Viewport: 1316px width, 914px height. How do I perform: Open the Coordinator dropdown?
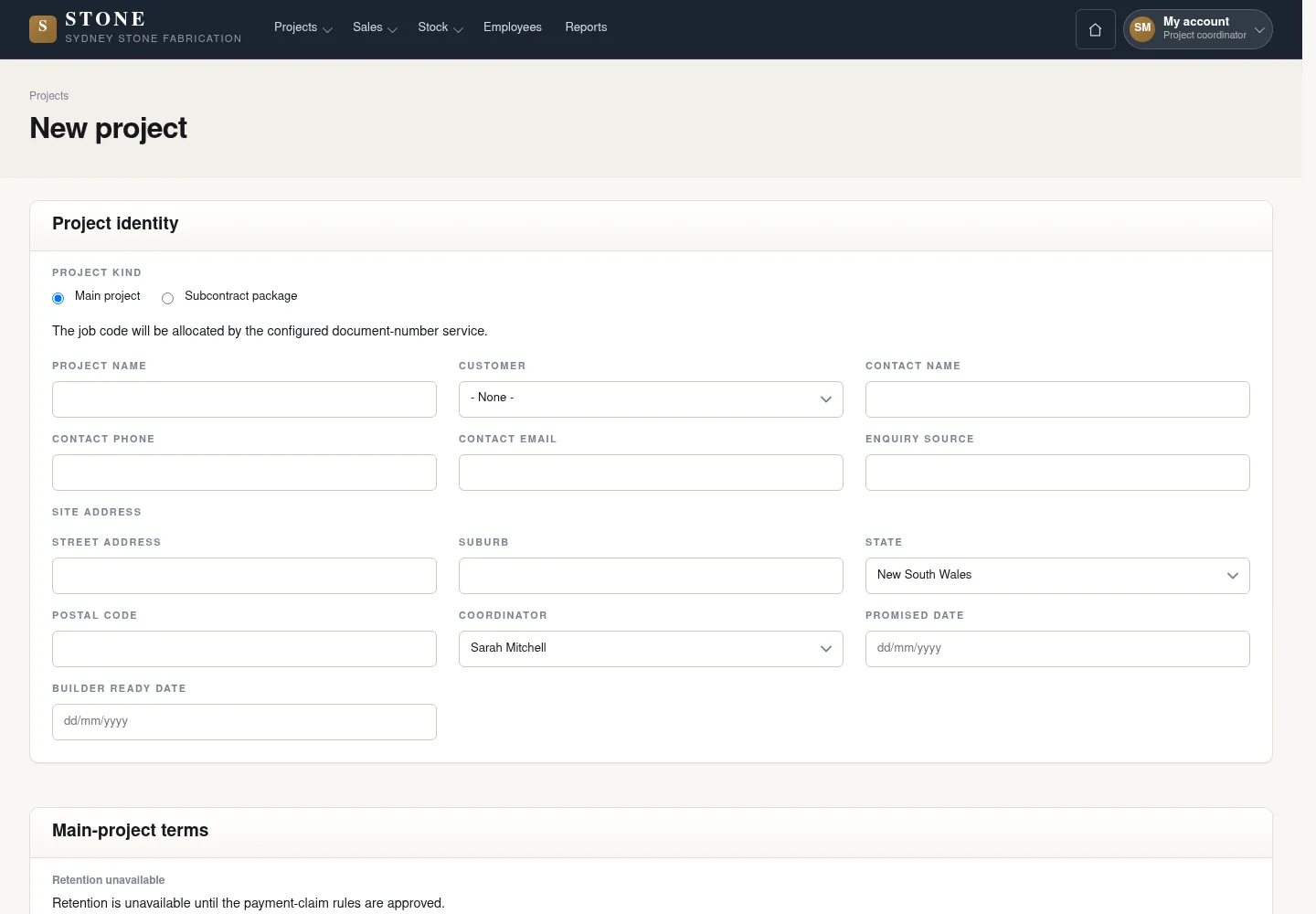[651, 649]
